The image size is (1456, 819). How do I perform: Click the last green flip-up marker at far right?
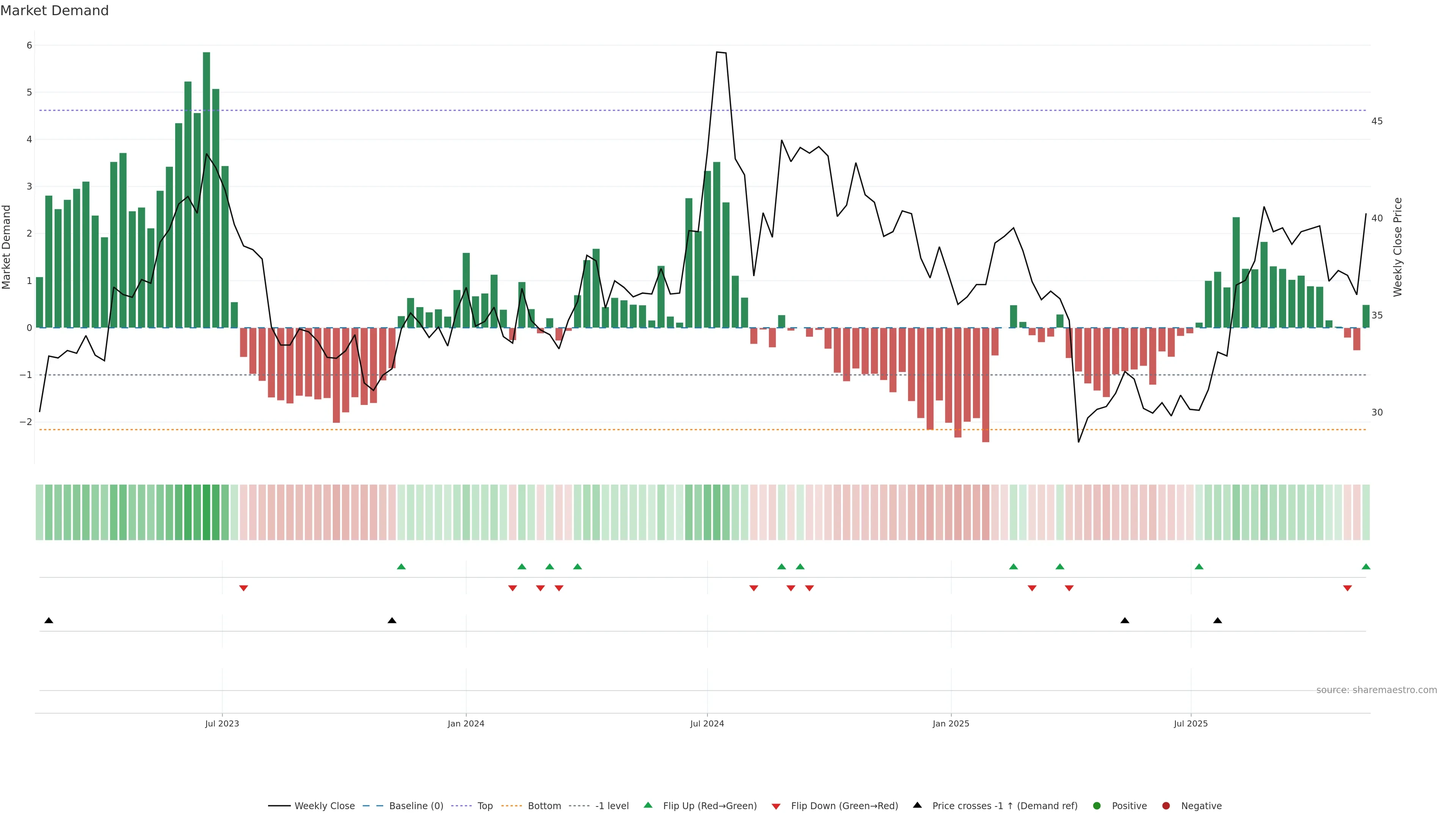(1365, 566)
